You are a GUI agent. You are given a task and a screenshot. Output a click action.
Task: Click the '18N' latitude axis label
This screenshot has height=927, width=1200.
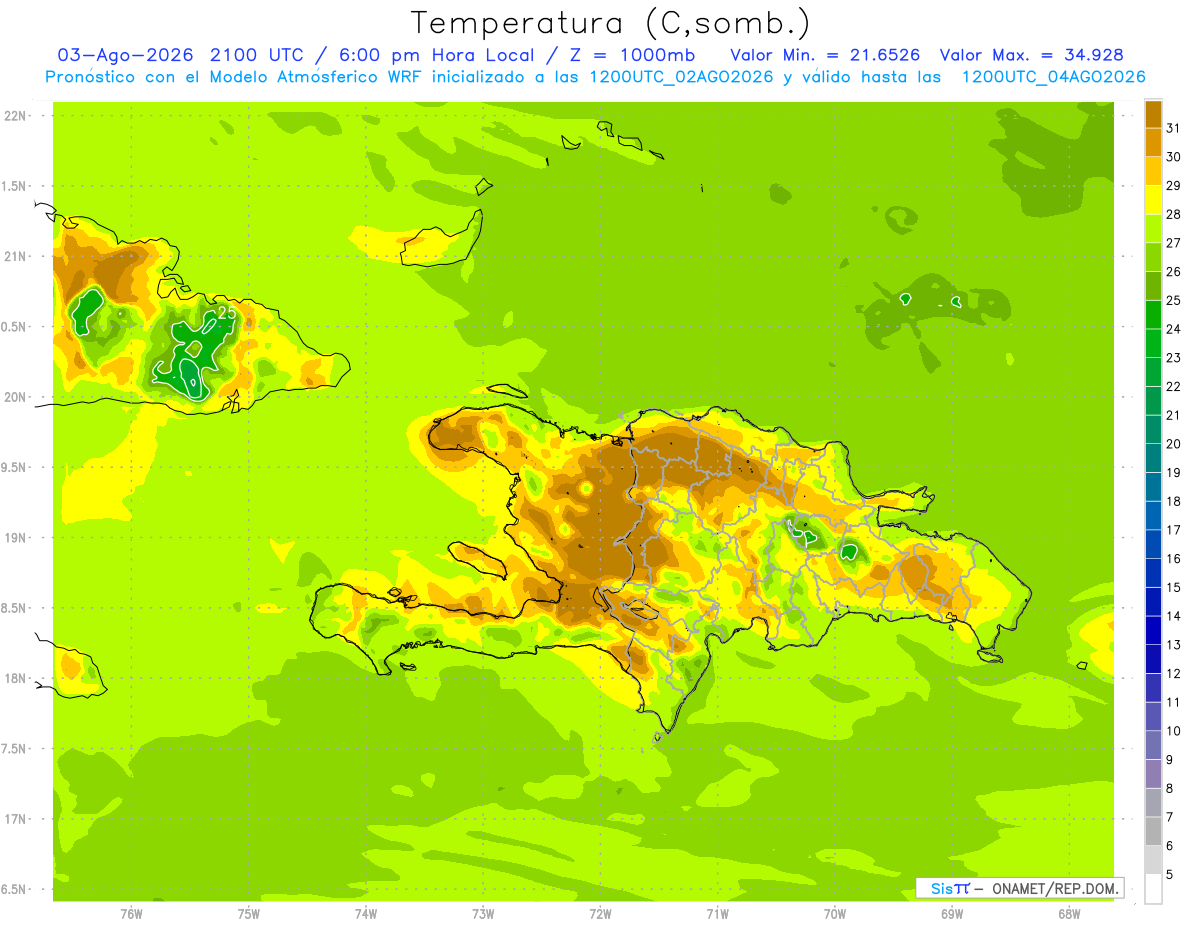[x=14, y=678]
